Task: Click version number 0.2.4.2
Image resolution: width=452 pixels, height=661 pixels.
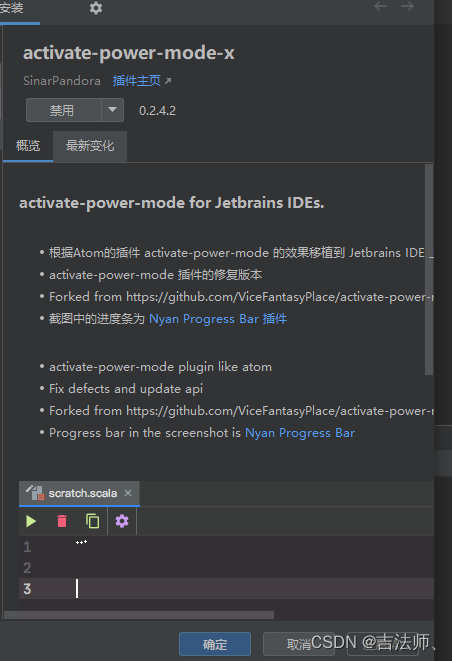Action: pos(157,111)
